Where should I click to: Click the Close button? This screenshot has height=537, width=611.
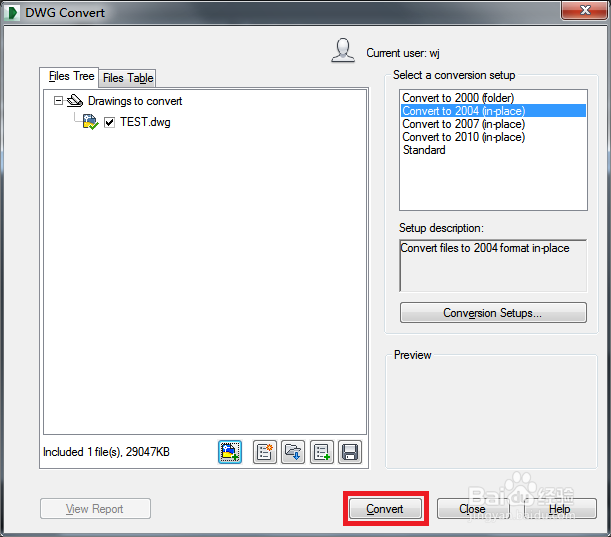click(473, 509)
